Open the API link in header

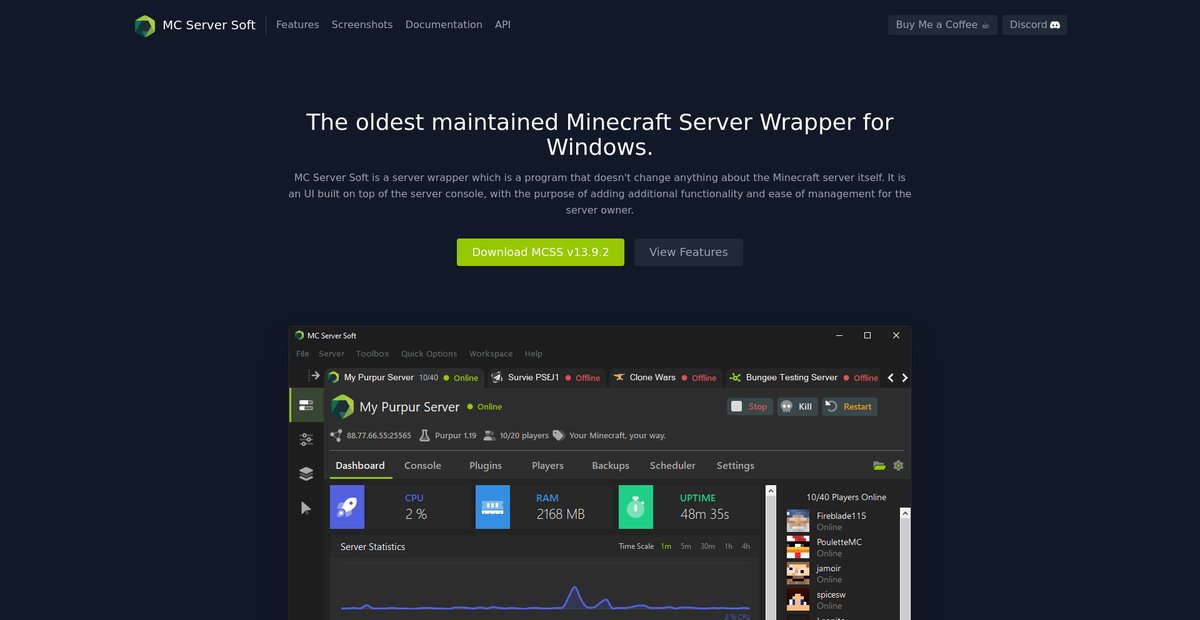click(x=503, y=25)
